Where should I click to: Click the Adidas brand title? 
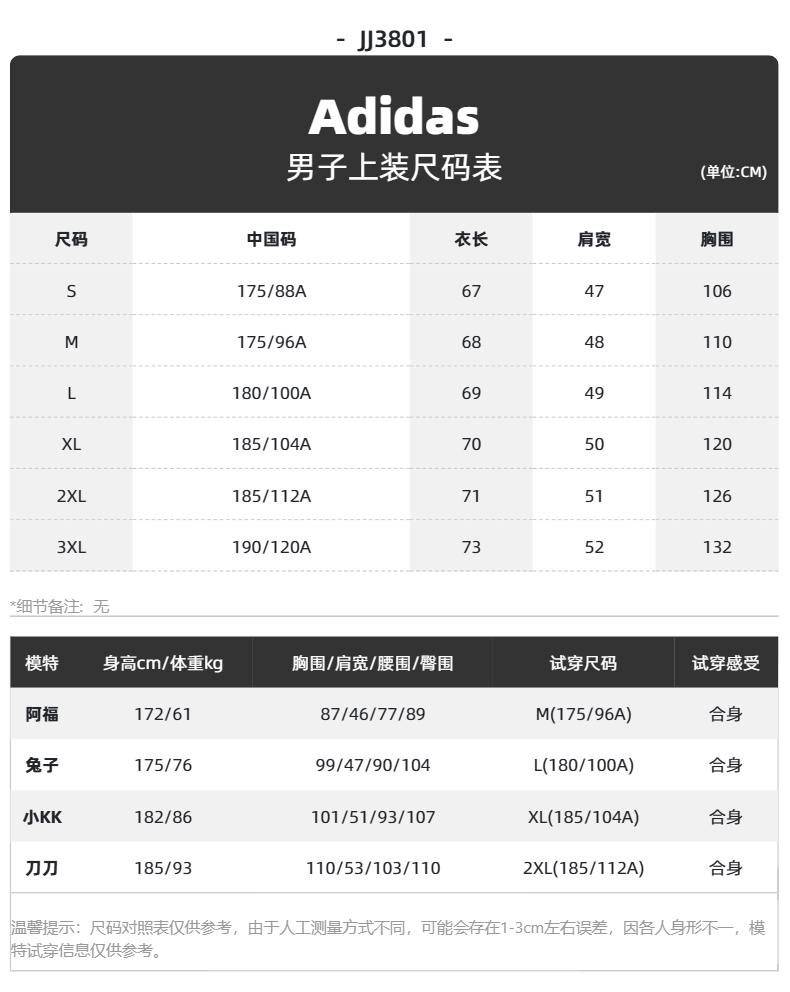click(x=394, y=118)
